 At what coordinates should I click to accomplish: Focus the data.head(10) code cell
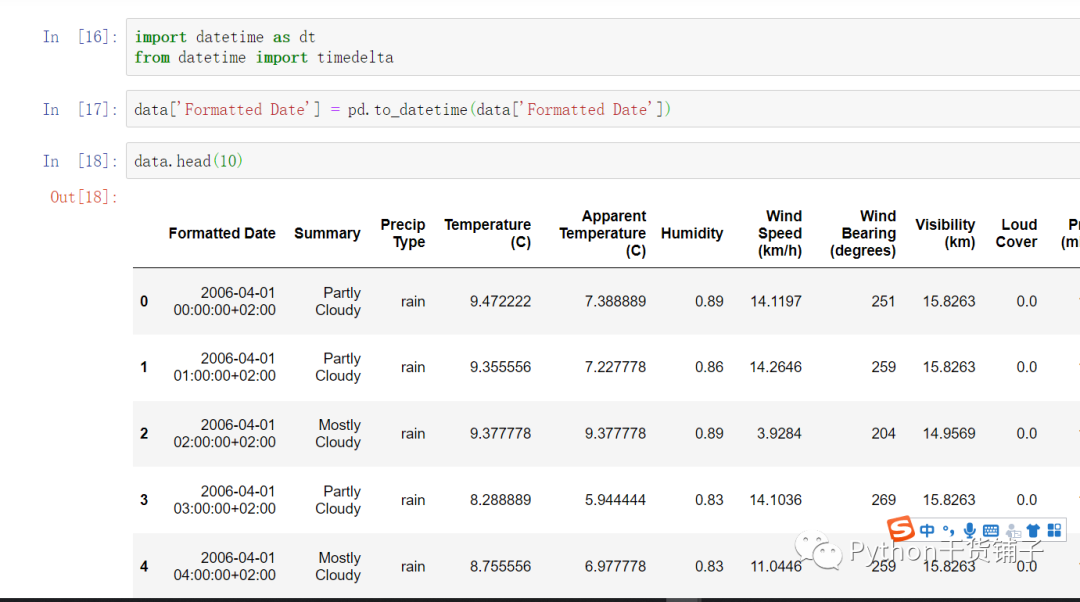click(603, 160)
